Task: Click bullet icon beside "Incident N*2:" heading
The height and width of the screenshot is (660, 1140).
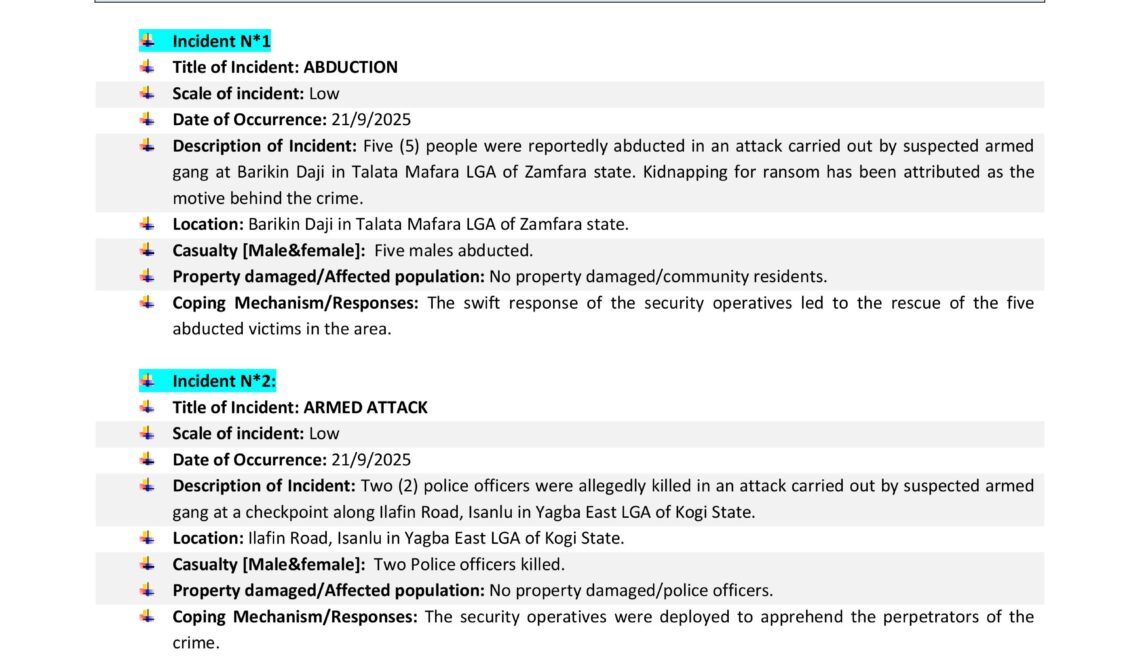Action: (147, 381)
